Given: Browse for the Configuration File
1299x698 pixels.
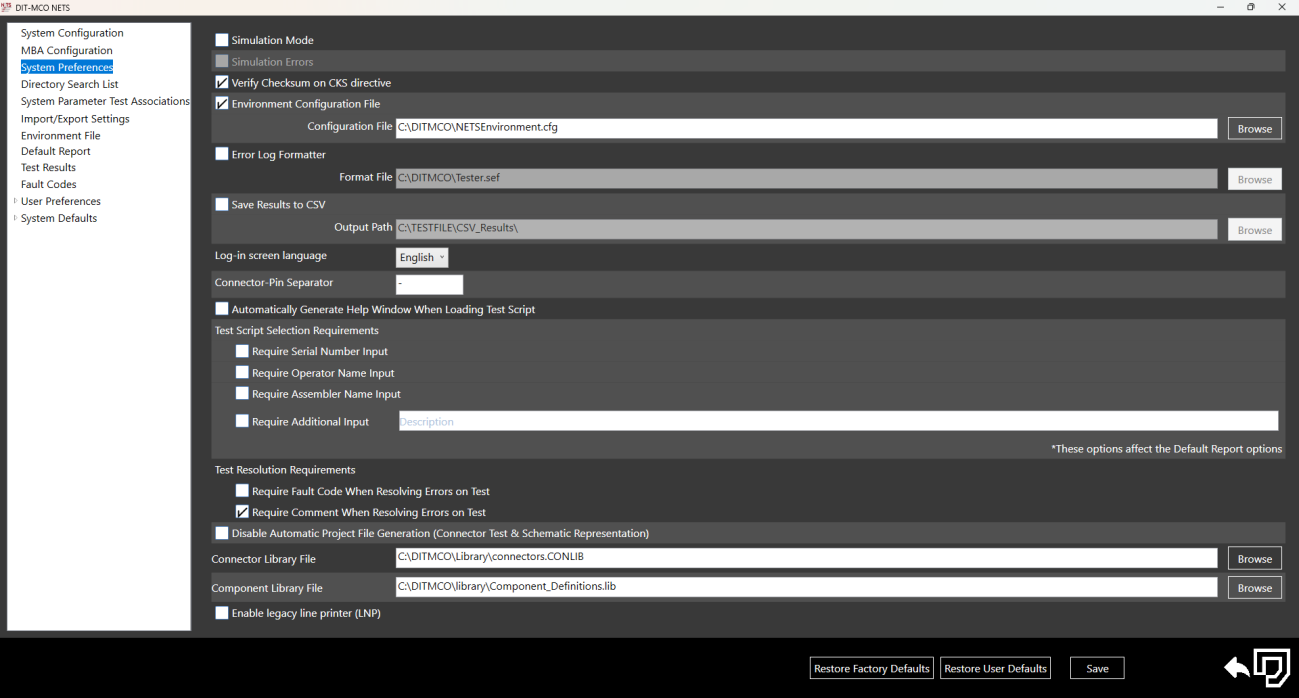Looking at the screenshot, I should [x=1255, y=128].
